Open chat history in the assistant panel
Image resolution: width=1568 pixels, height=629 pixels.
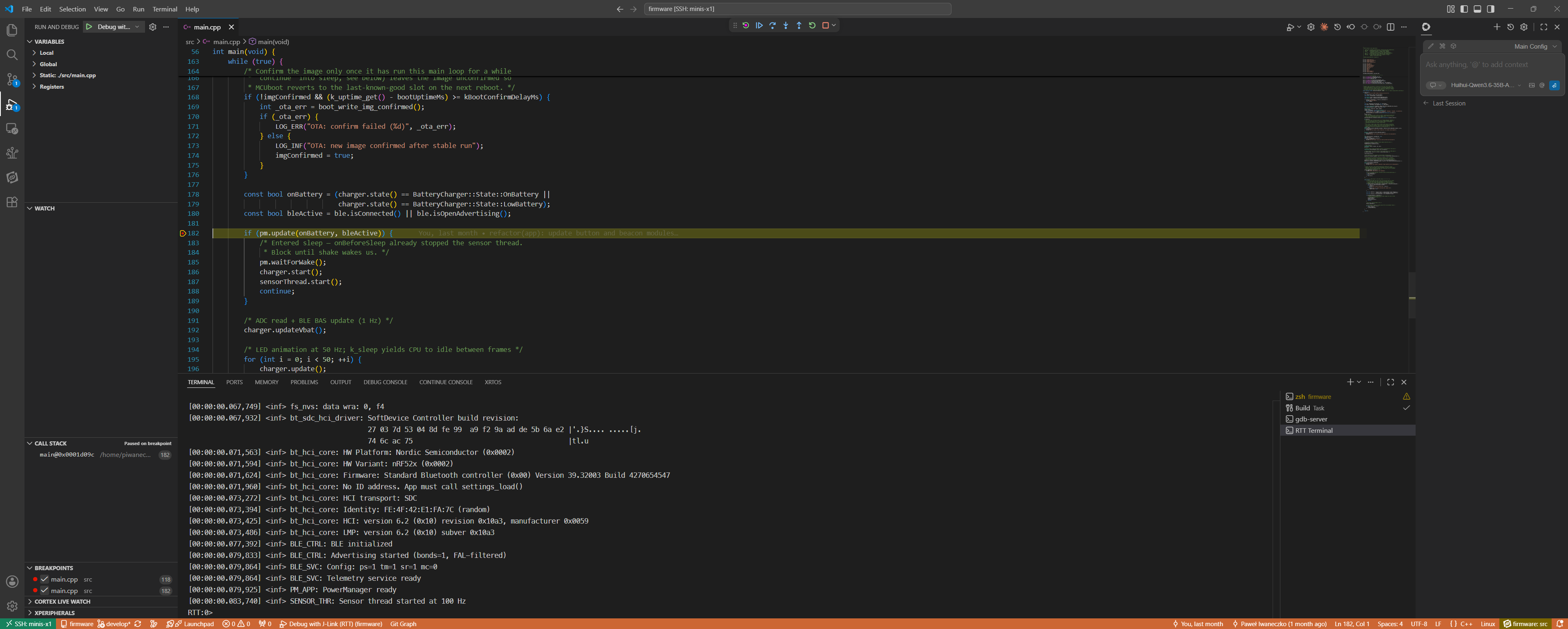[1510, 27]
